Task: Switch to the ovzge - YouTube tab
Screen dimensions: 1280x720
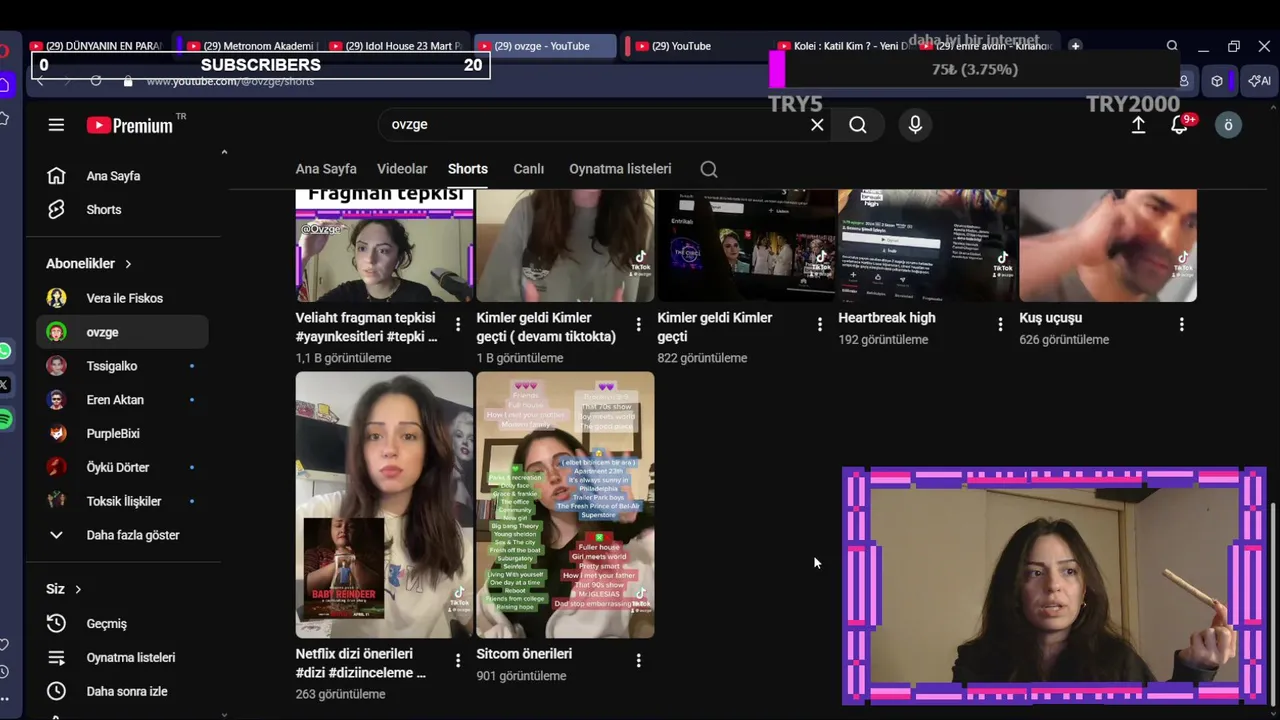Action: 545,46
